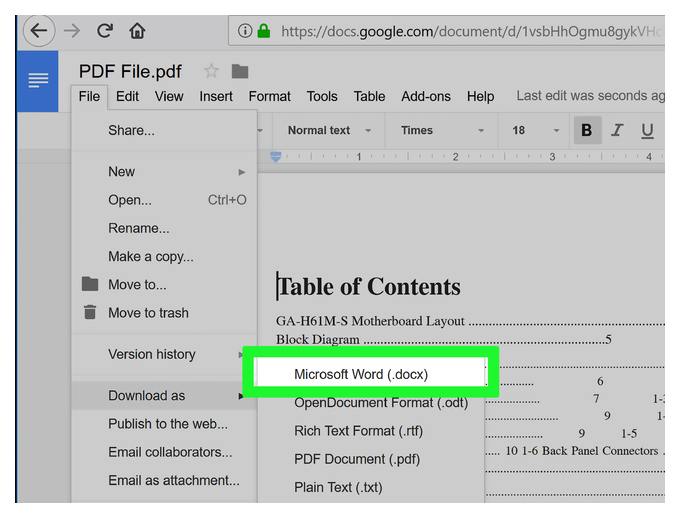Click the move-to-folder icon beside title
Image resolution: width=680 pixels, height=518 pixels.
point(240,71)
